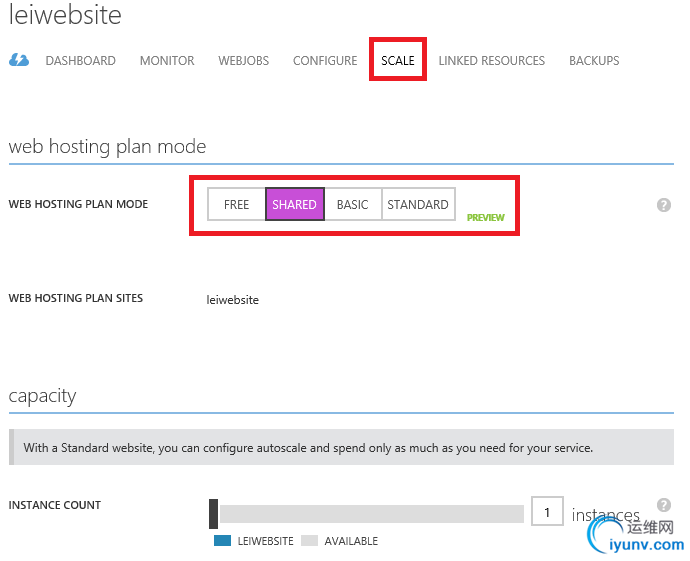Choose the Free hosting plan mode
Image resolution: width=690 pixels, height=561 pixels.
pyautogui.click(x=236, y=204)
